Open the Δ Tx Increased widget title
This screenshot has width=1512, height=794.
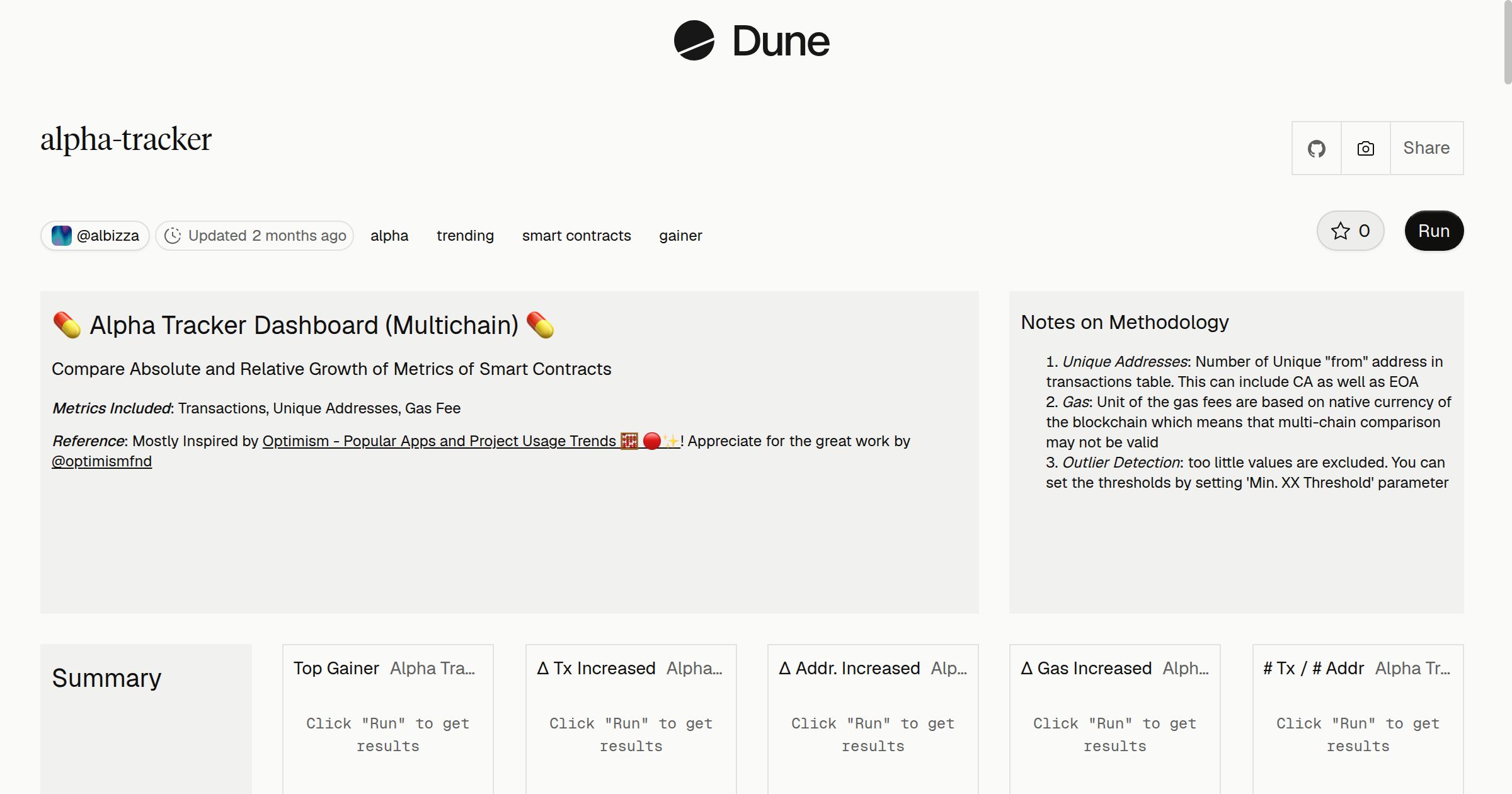coord(596,668)
